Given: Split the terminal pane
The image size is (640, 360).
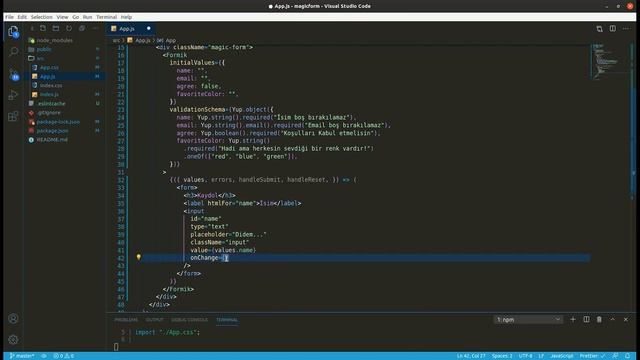Looking at the screenshot, I should 586,319.
